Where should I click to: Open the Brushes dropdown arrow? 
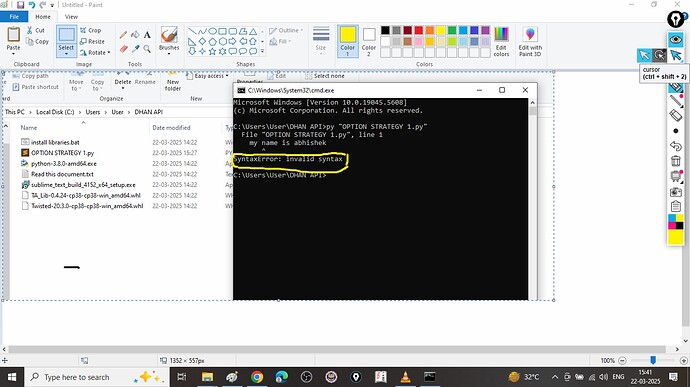pos(169,54)
